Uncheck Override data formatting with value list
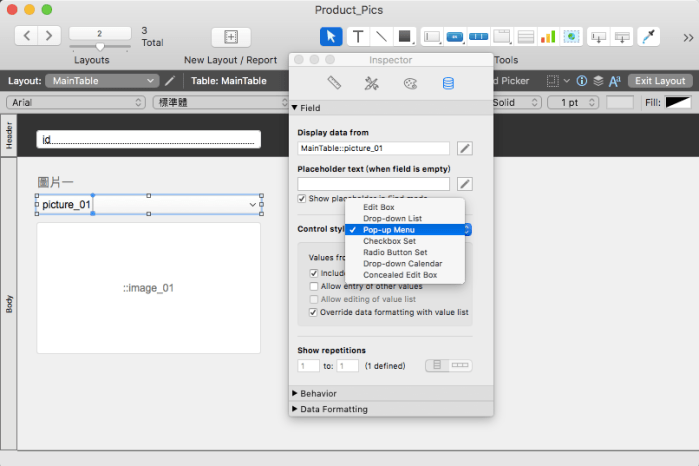 314,312
